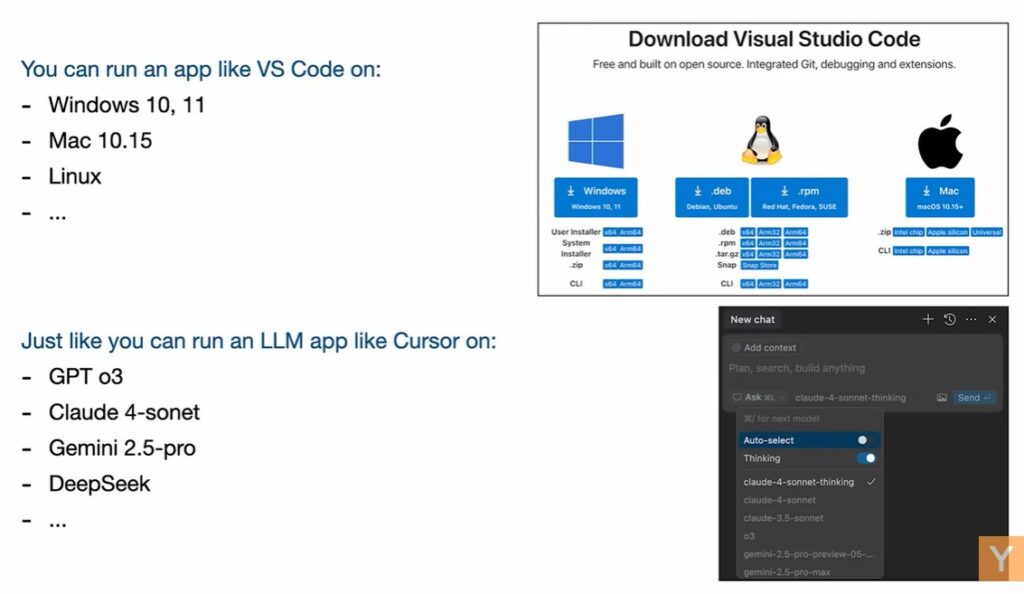The height and width of the screenshot is (594, 1024).
Task: Switch to the New chat tab
Action: click(x=752, y=319)
